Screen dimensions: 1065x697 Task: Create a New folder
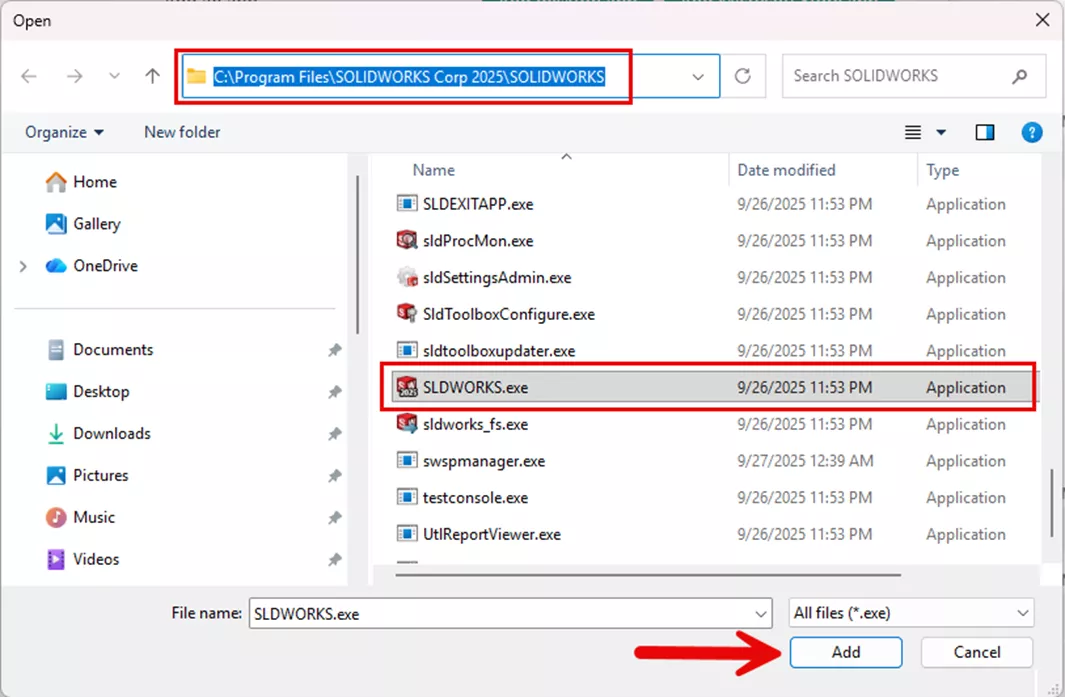click(182, 131)
